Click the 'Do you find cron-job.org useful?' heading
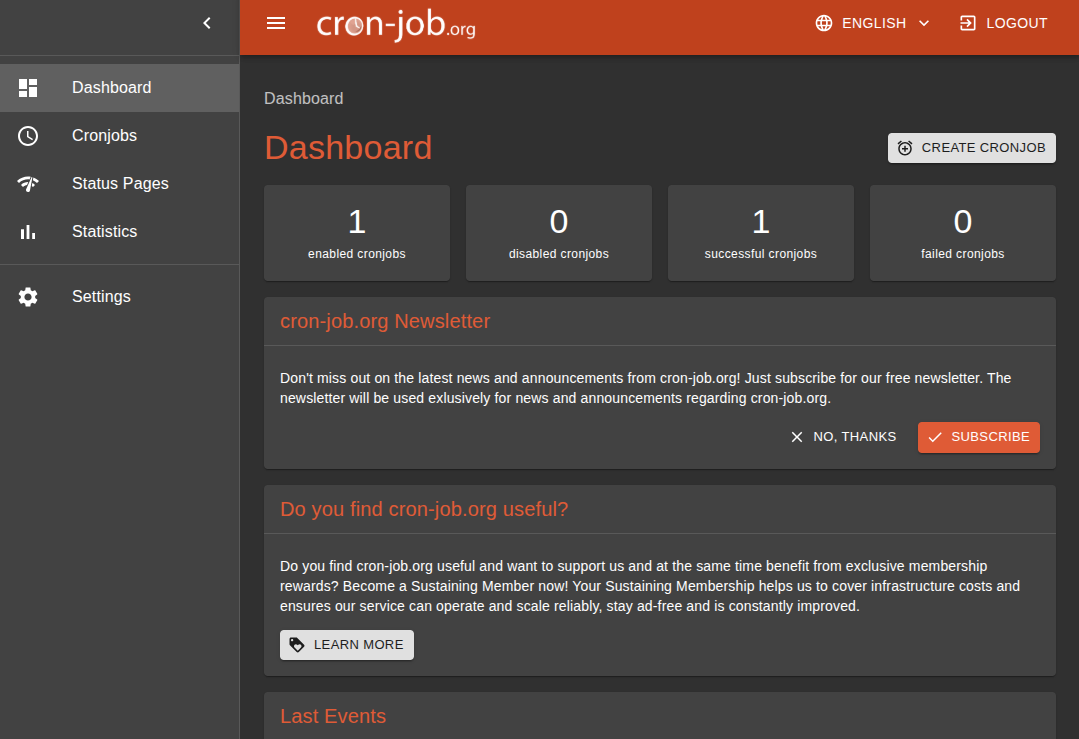The width and height of the screenshot is (1079, 739). tap(424, 509)
